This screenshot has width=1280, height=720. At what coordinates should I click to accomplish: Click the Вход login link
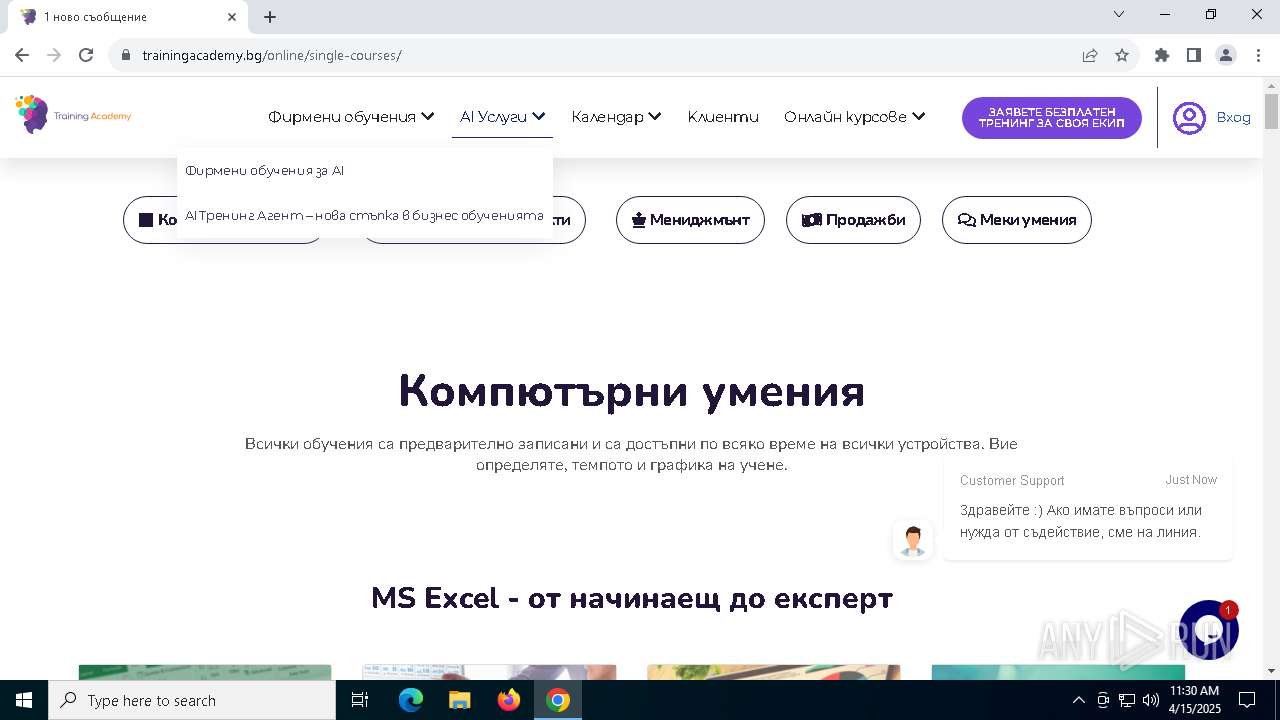point(1233,118)
